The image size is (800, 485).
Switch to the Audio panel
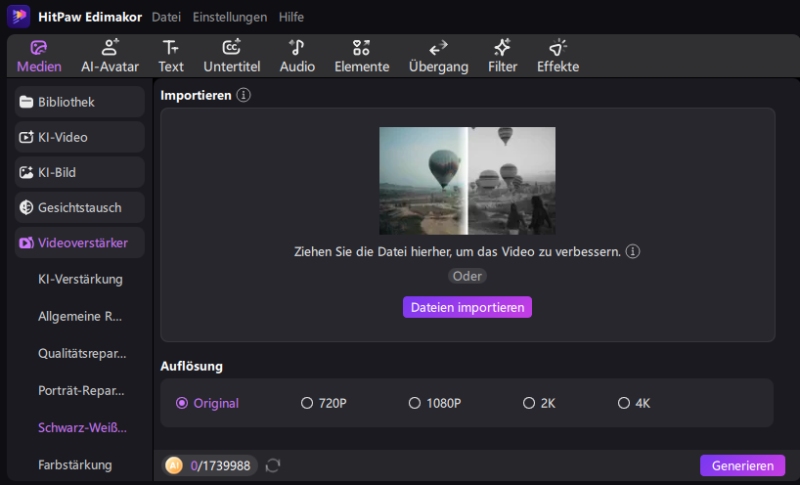[x=297, y=56]
